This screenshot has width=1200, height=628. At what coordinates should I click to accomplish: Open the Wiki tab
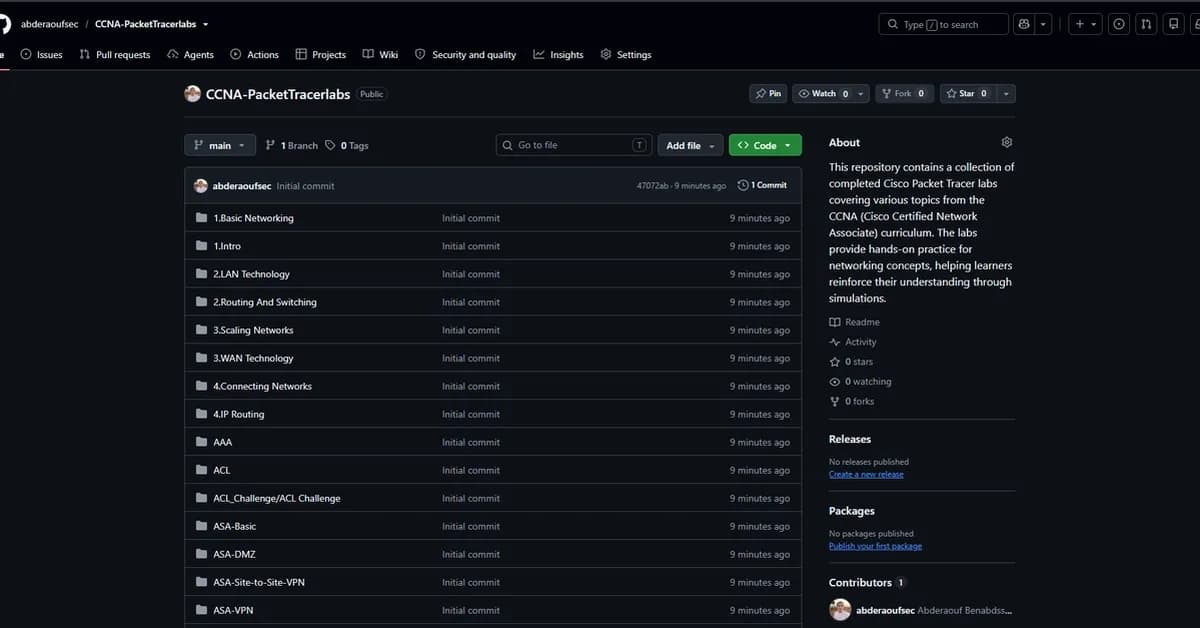[381, 55]
